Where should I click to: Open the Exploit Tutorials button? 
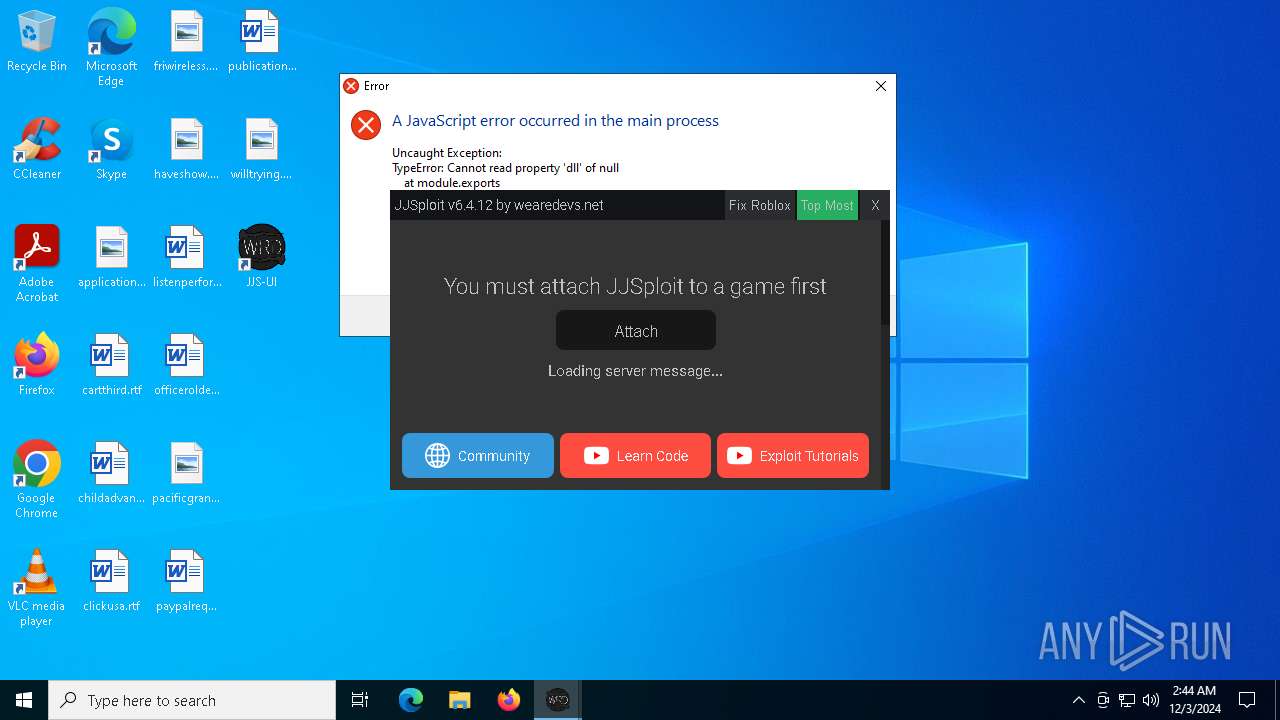pos(793,456)
